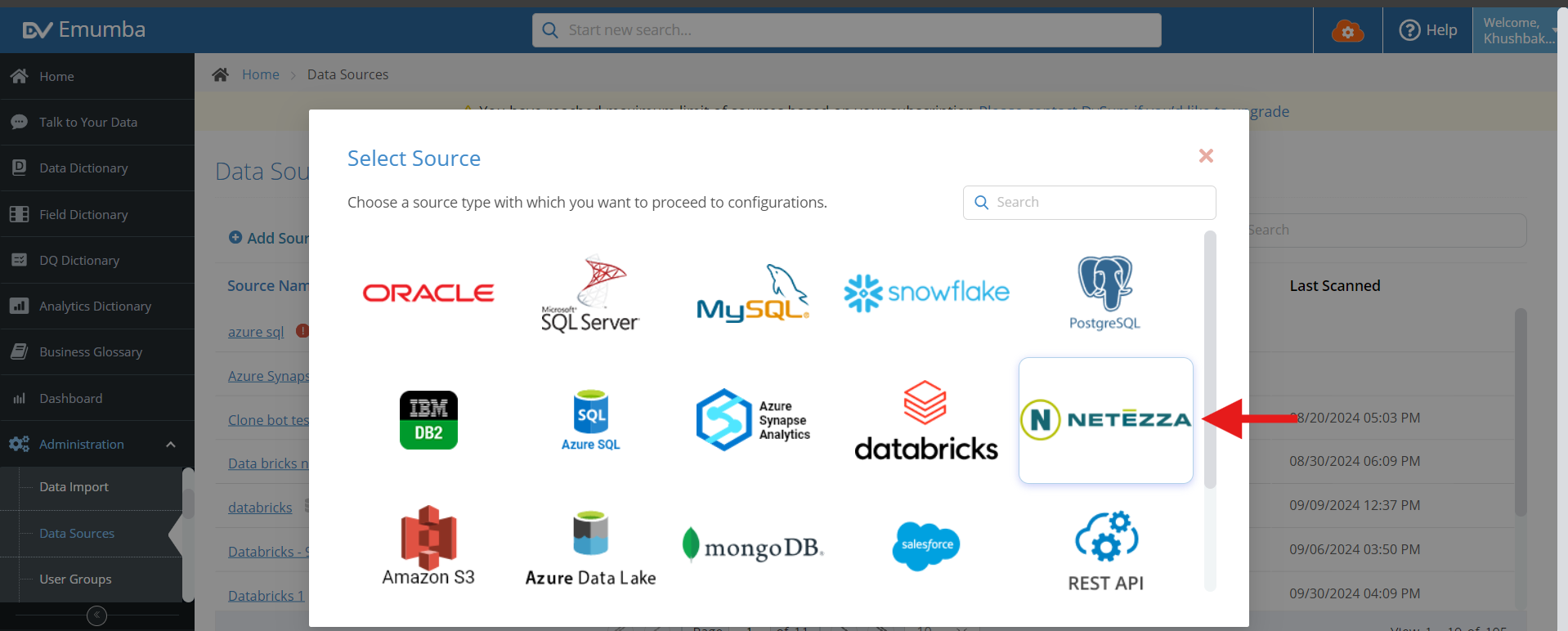The width and height of the screenshot is (1568, 631).
Task: Open Talk to Your Data
Action: [x=97, y=123]
